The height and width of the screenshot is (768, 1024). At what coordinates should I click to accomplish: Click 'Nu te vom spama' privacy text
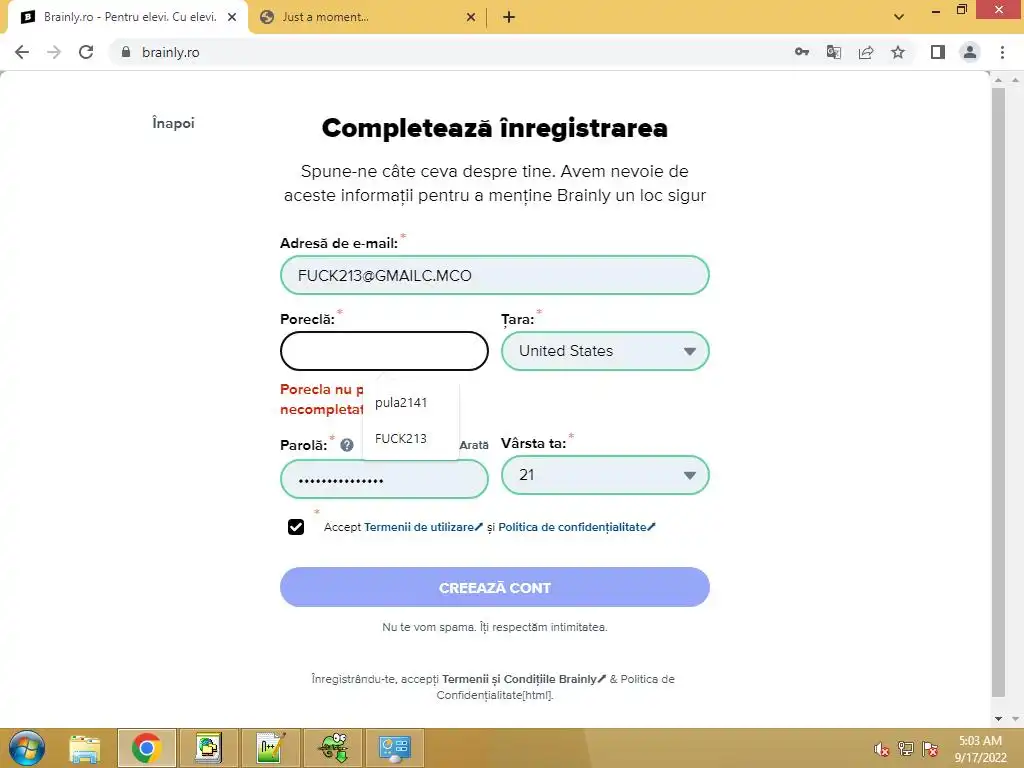pyautogui.click(x=494, y=627)
